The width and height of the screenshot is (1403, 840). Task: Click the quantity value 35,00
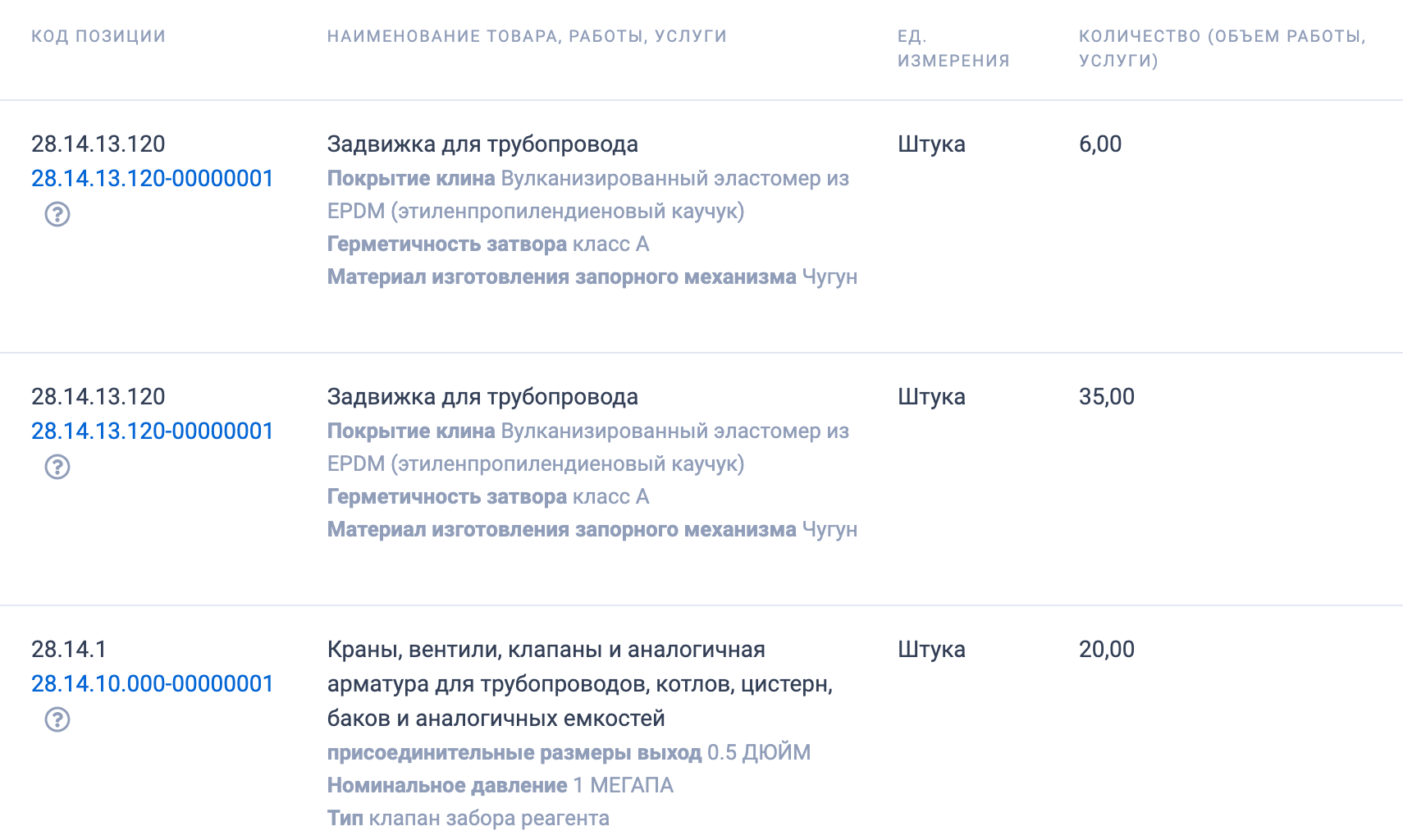click(x=1106, y=396)
